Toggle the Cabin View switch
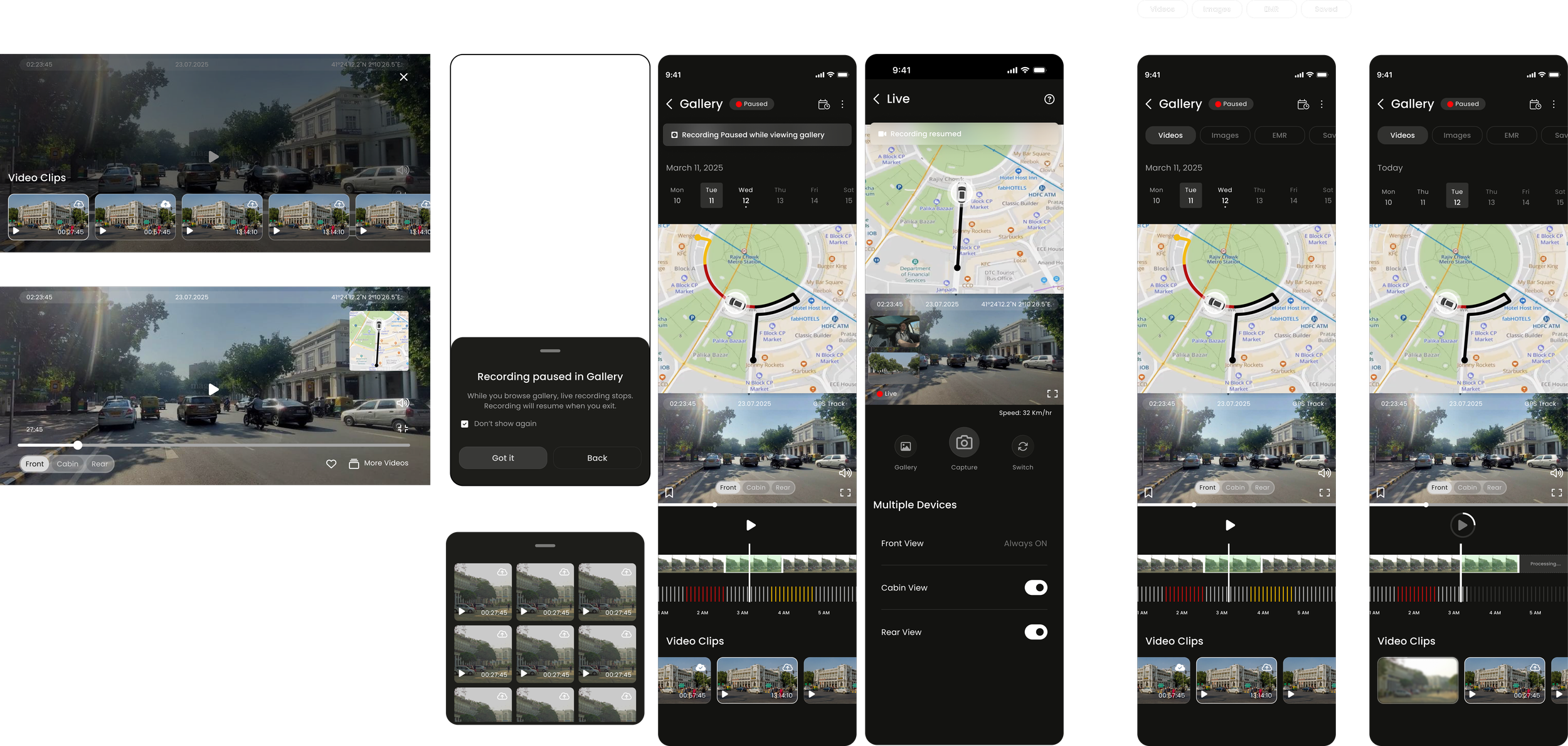Image resolution: width=1568 pixels, height=746 pixels. click(1036, 587)
